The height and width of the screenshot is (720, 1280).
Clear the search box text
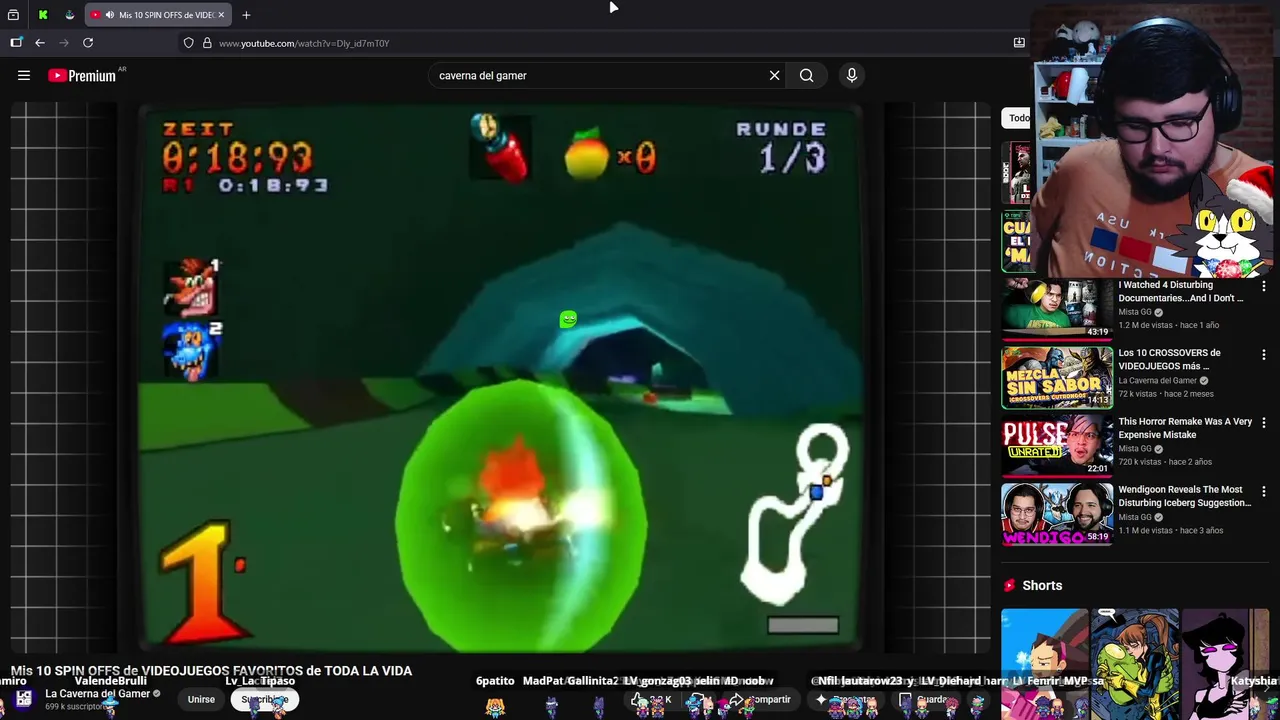(774, 75)
